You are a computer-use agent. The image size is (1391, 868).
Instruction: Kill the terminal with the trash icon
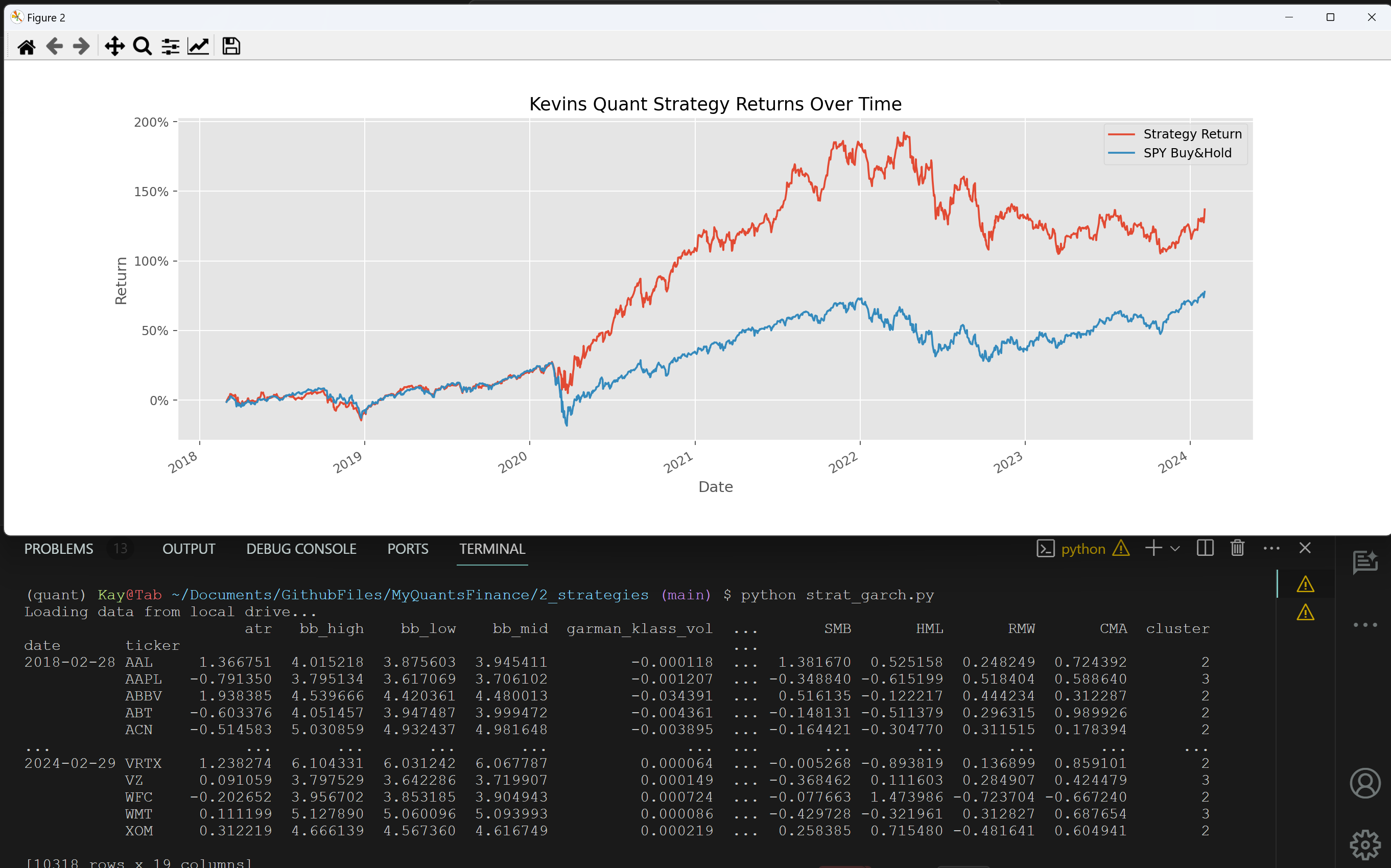pyautogui.click(x=1237, y=548)
